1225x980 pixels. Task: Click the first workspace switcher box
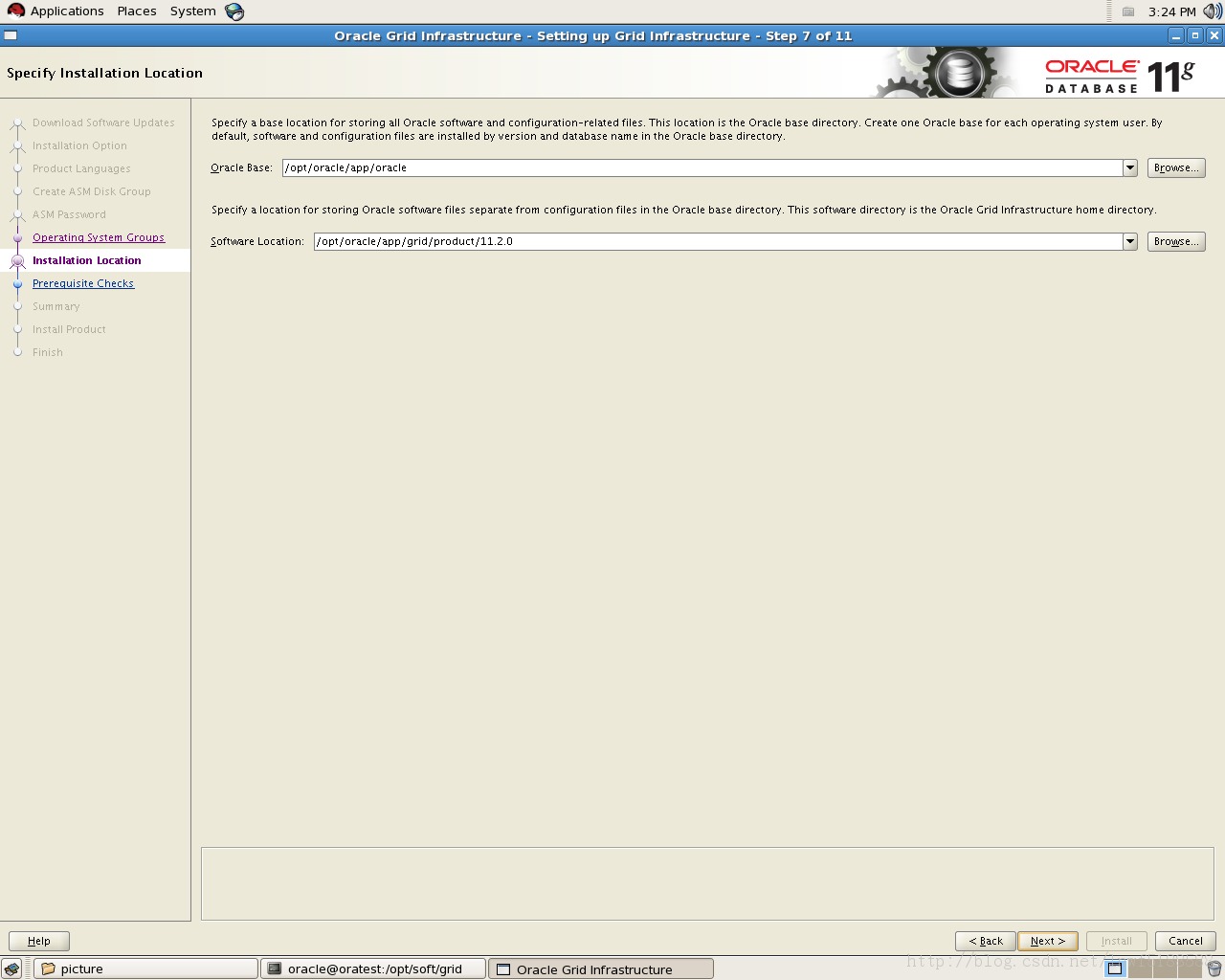point(1115,969)
